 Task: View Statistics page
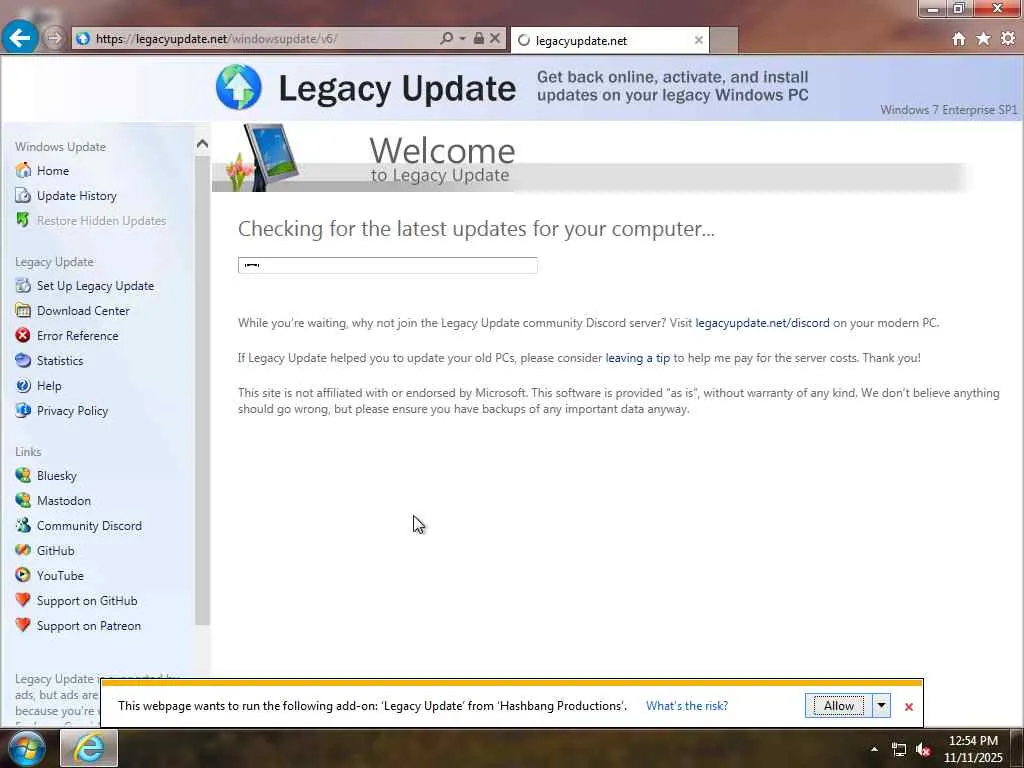60,360
